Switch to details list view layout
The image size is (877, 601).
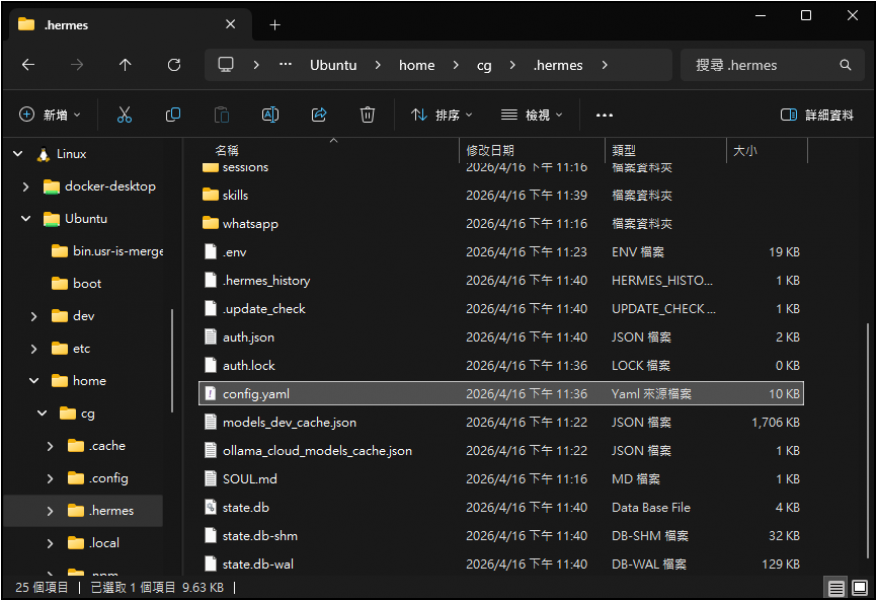(836, 588)
